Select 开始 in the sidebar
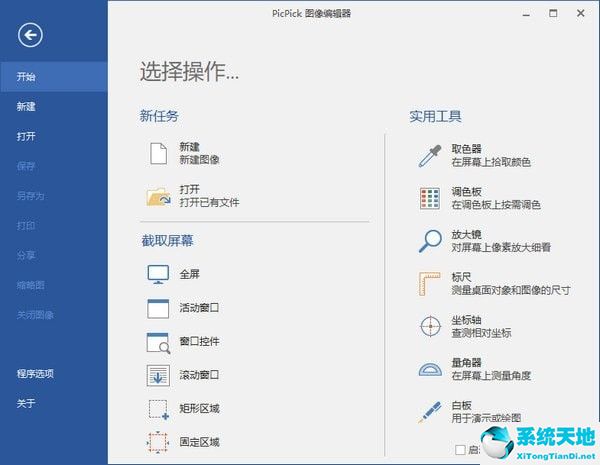Screen dimensions: 600x465 (54, 77)
